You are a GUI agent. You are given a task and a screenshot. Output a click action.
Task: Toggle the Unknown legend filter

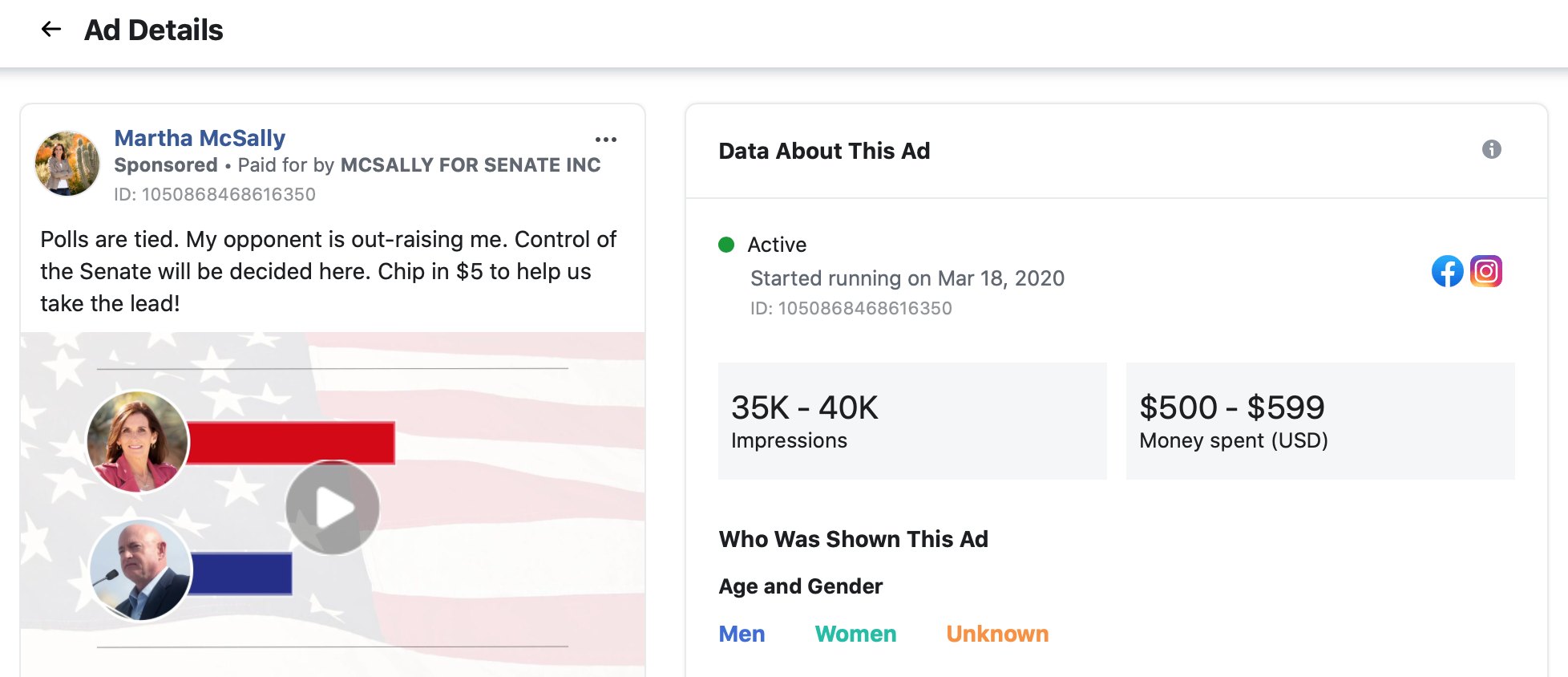point(997,634)
